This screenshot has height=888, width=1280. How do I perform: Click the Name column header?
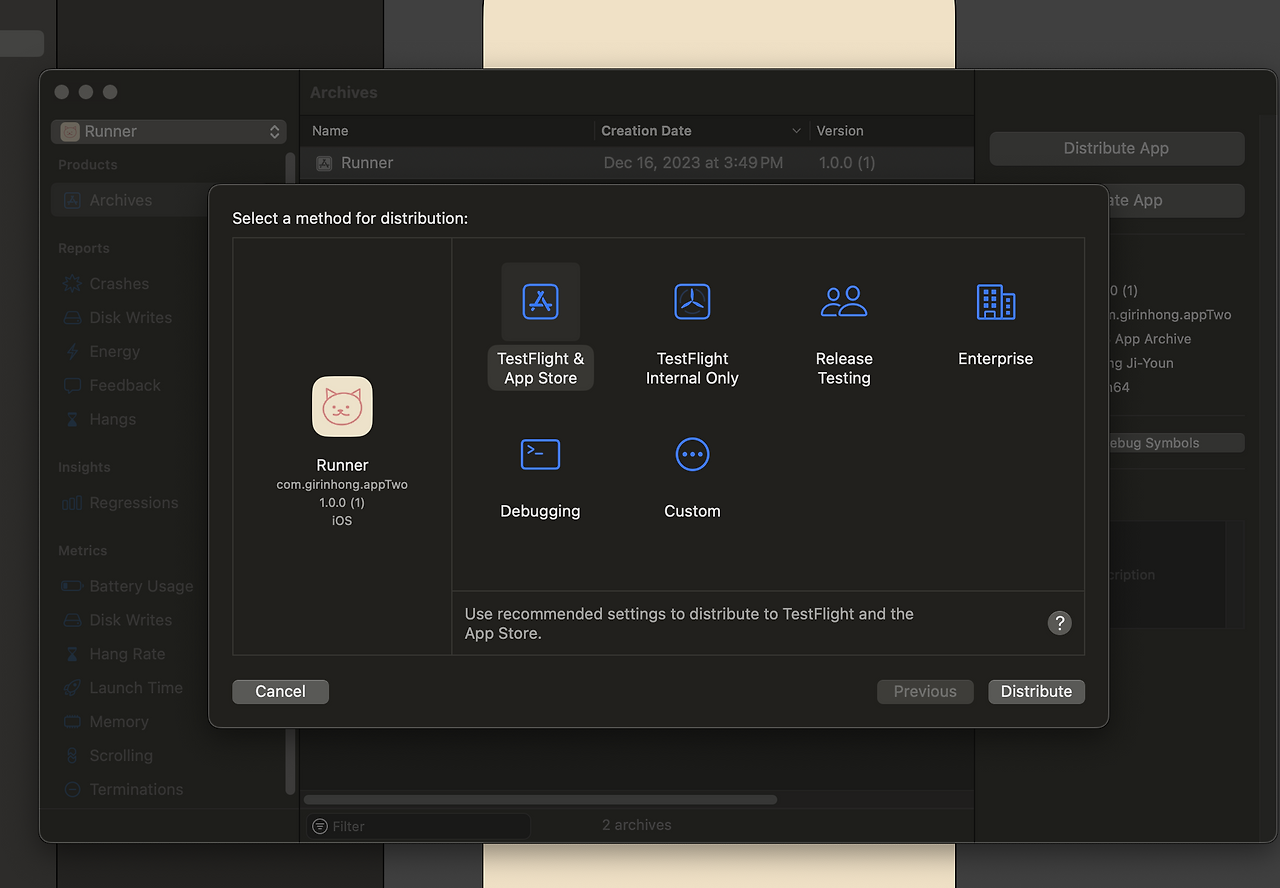pos(330,131)
